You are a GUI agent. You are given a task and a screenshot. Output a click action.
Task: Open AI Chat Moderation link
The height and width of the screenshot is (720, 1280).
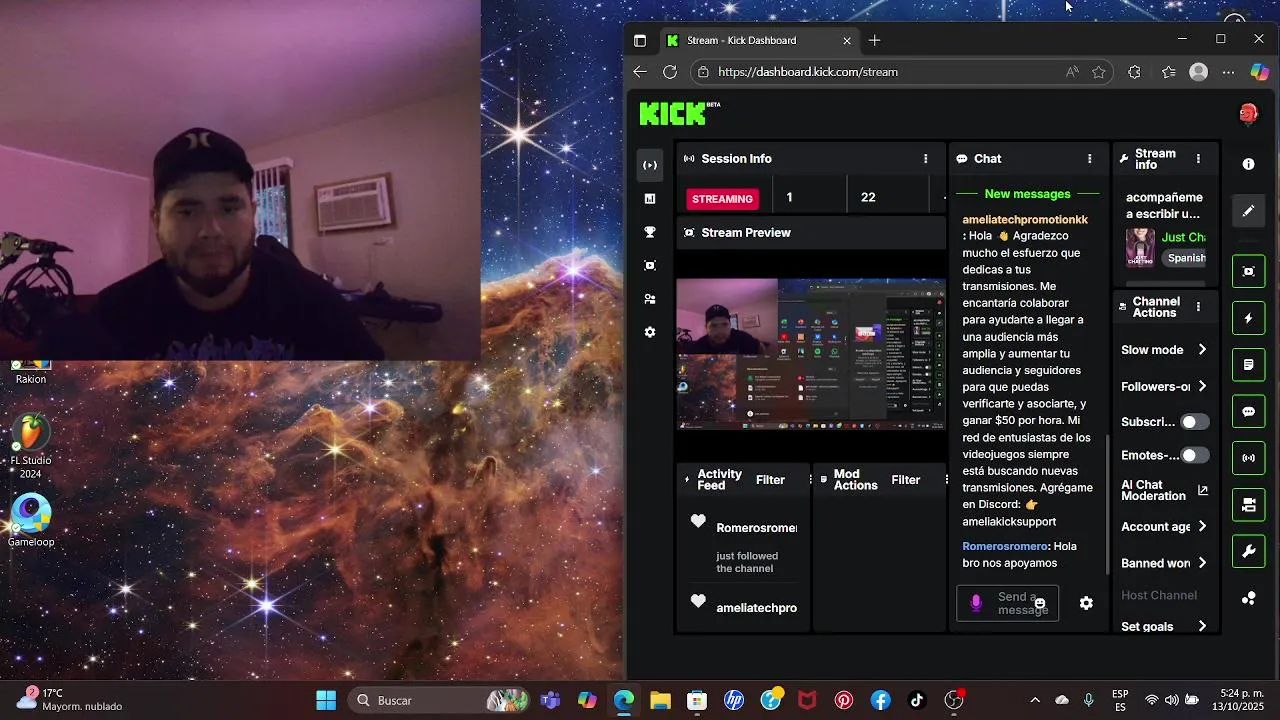(1165, 490)
